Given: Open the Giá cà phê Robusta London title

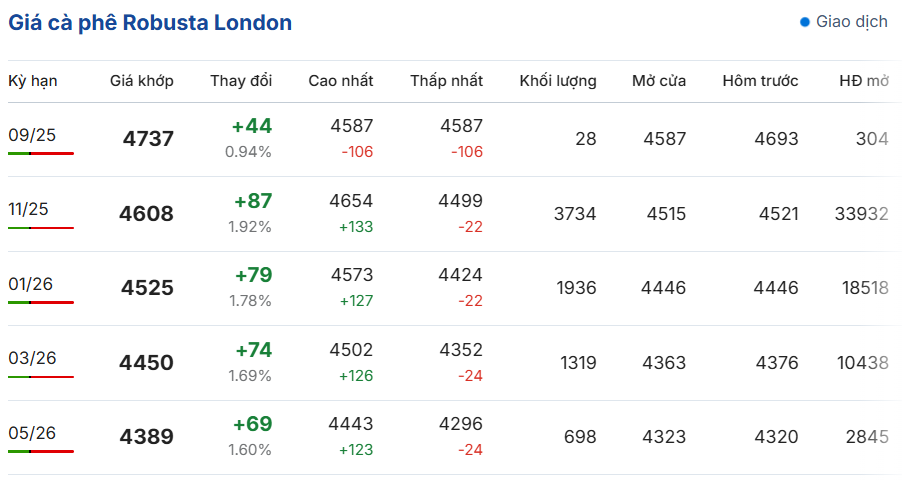Looking at the screenshot, I should 150,23.
